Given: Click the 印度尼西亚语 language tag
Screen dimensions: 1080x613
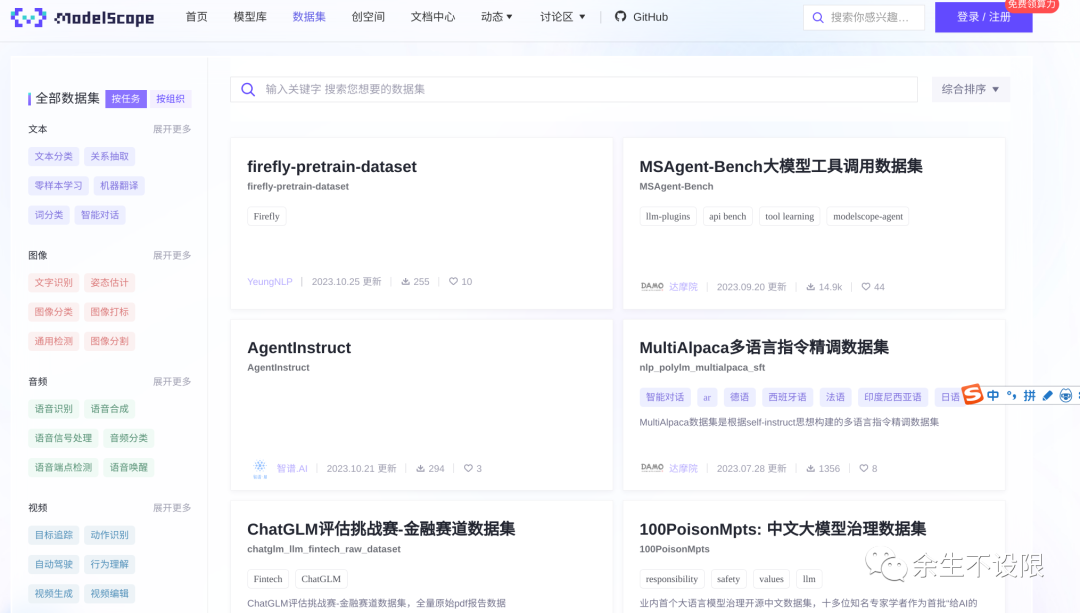Looking at the screenshot, I should tap(893, 397).
